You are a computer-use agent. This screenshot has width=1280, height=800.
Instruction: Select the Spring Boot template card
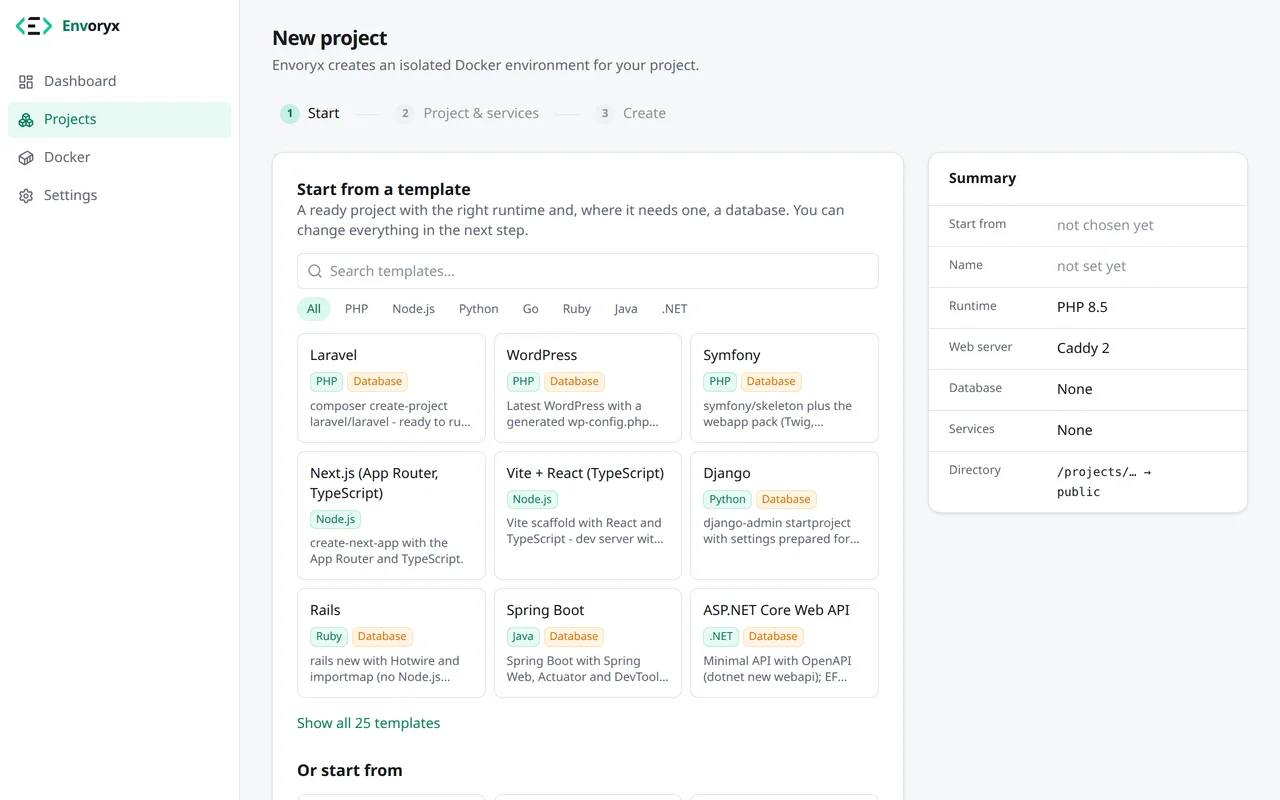click(588, 643)
